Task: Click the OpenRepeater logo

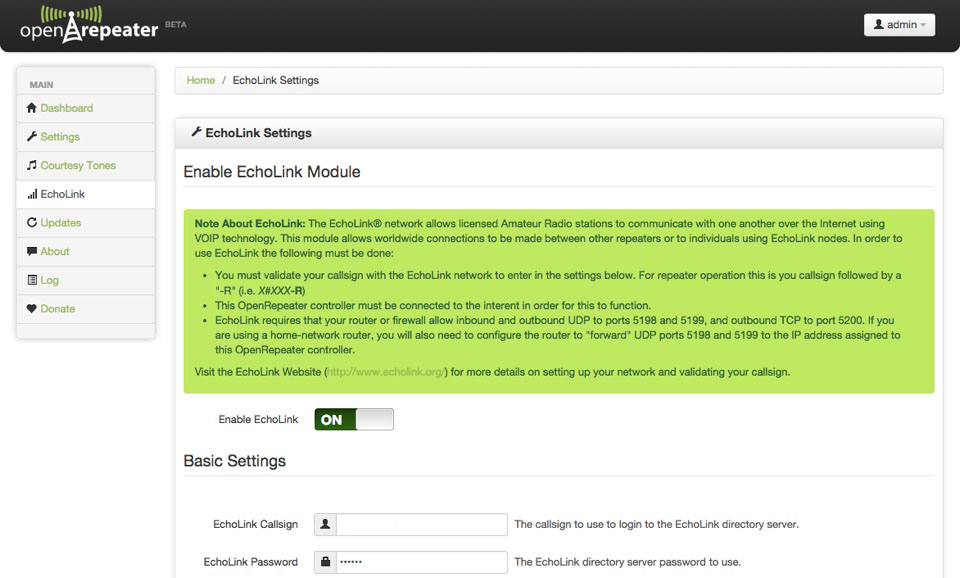Action: coord(89,24)
